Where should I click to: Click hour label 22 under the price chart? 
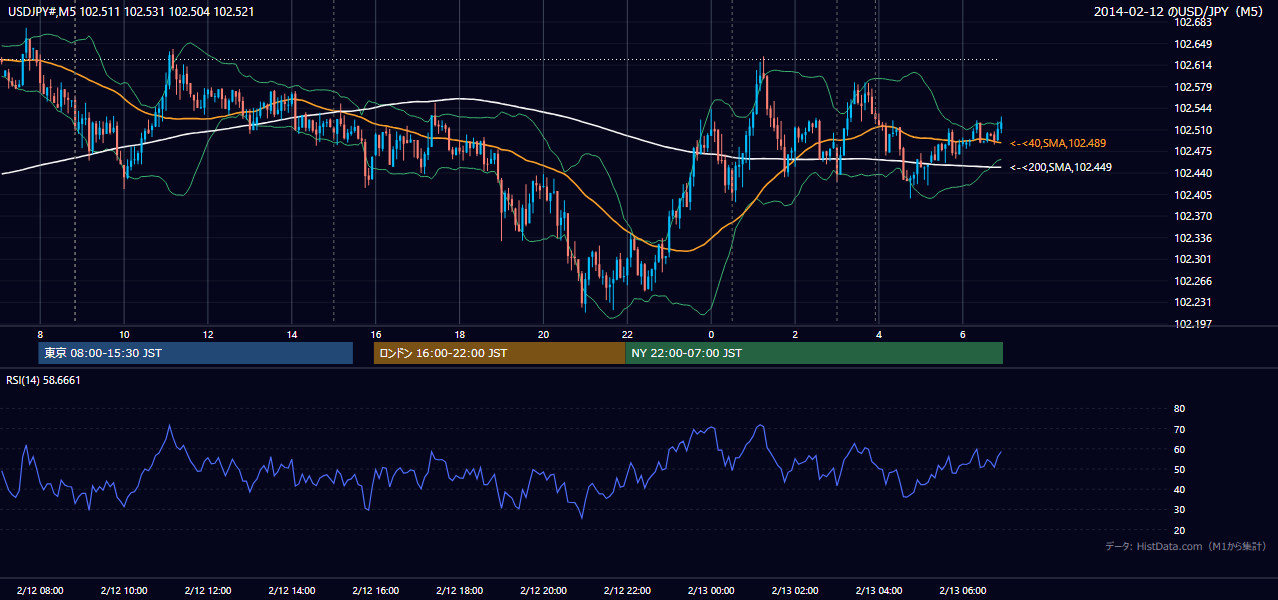tap(628, 334)
